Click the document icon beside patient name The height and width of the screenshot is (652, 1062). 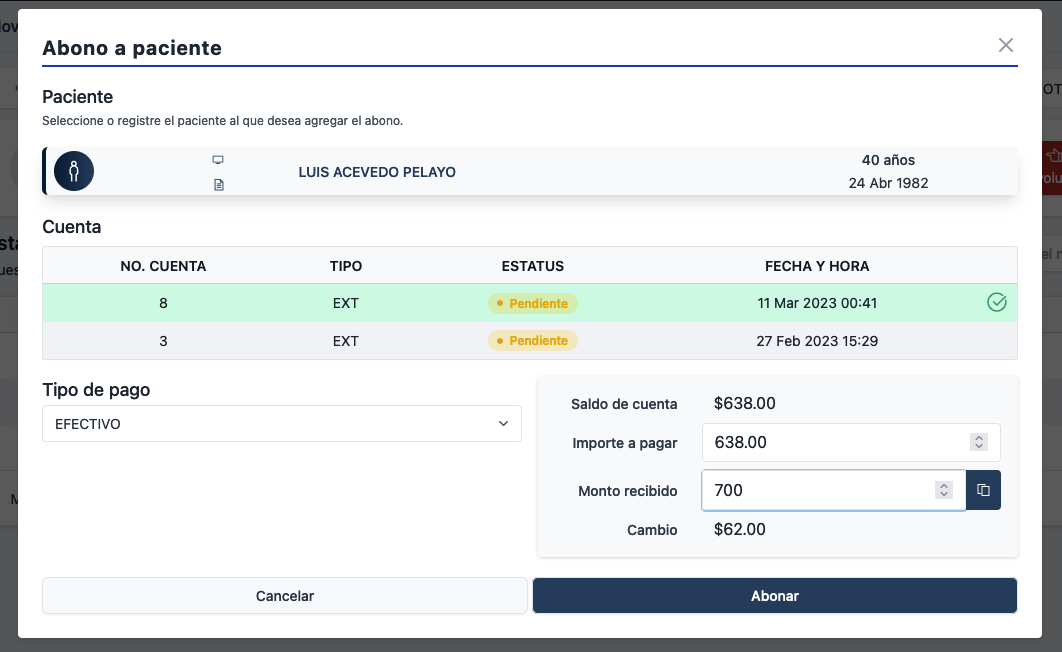[x=218, y=185]
